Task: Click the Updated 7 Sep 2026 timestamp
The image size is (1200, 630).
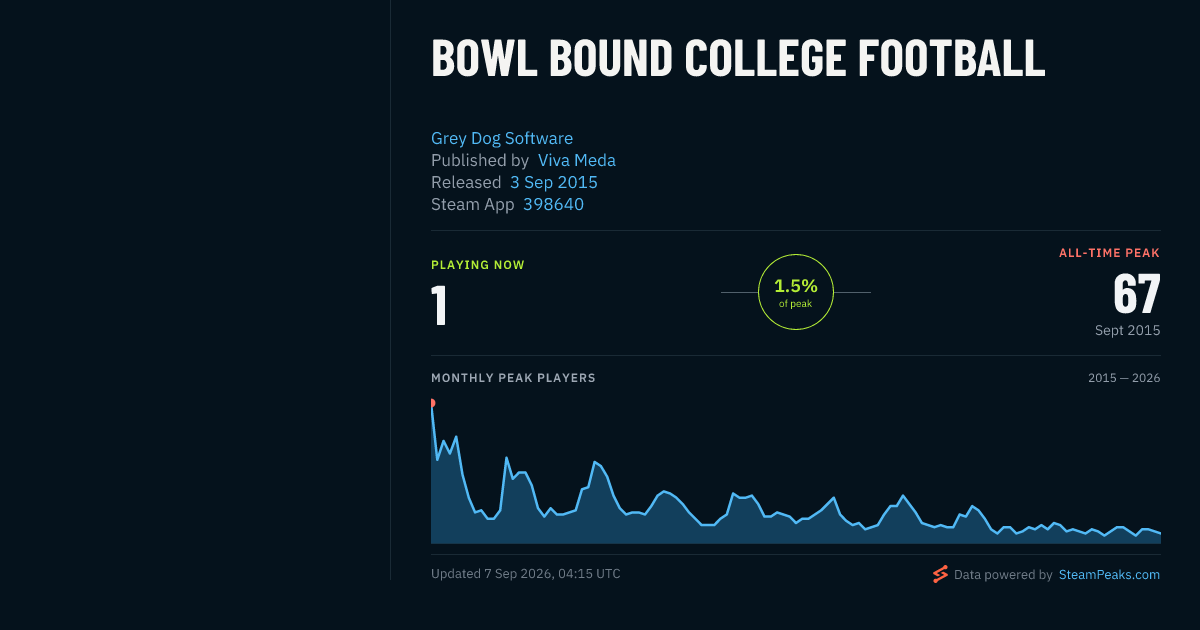Action: [x=526, y=574]
